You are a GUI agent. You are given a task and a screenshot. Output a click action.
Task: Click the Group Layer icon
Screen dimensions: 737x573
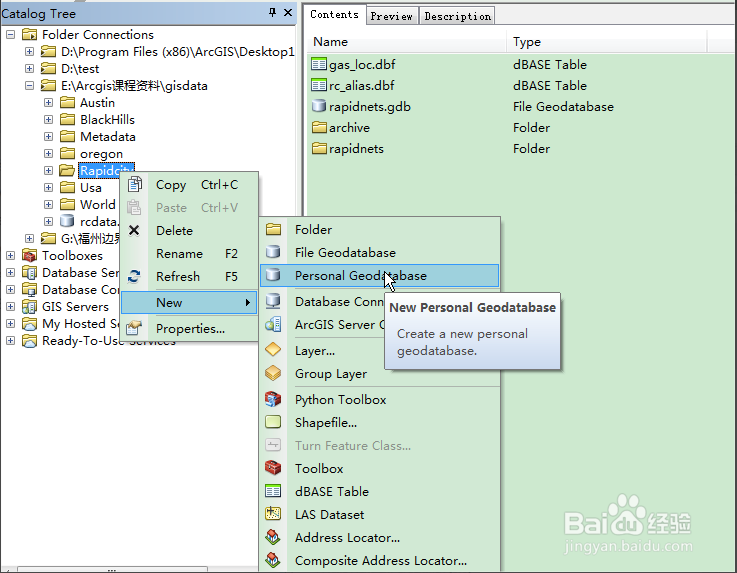pyautogui.click(x=273, y=373)
